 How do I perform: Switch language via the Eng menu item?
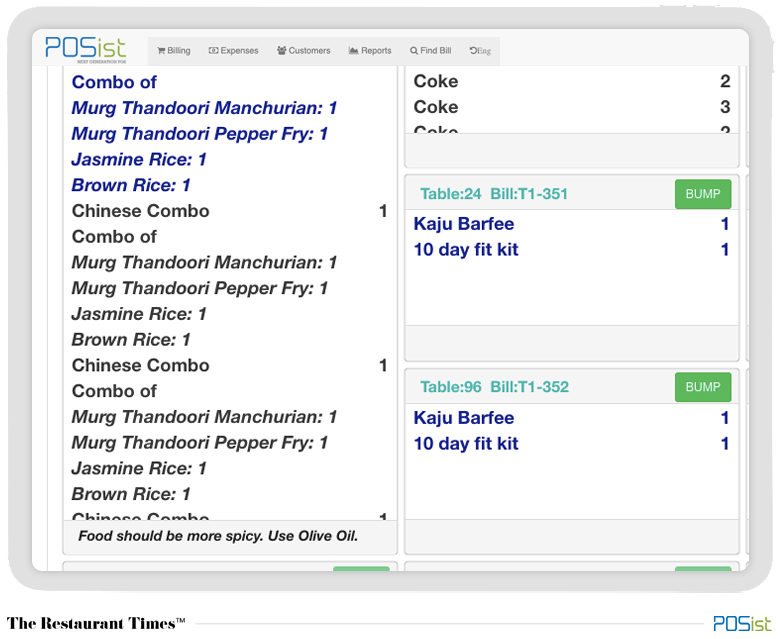480,51
